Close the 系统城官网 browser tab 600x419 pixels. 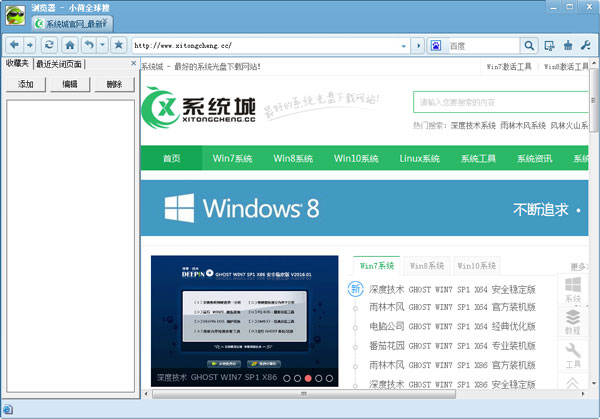[105, 21]
